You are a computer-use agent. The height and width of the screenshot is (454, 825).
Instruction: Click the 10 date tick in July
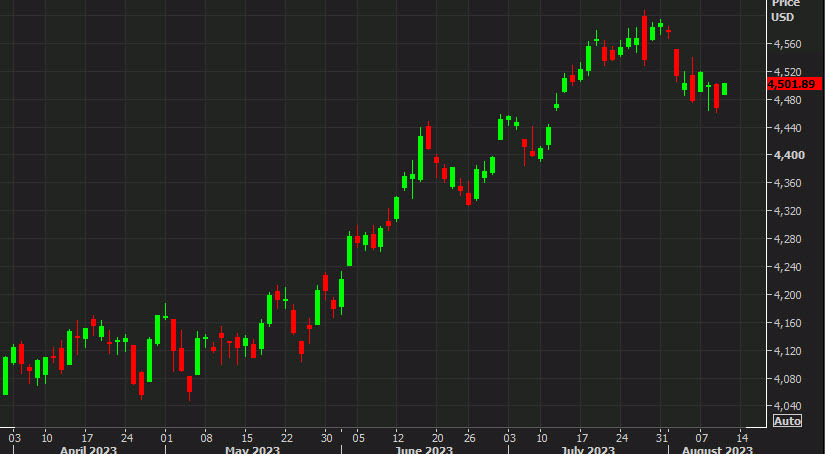[542, 438]
